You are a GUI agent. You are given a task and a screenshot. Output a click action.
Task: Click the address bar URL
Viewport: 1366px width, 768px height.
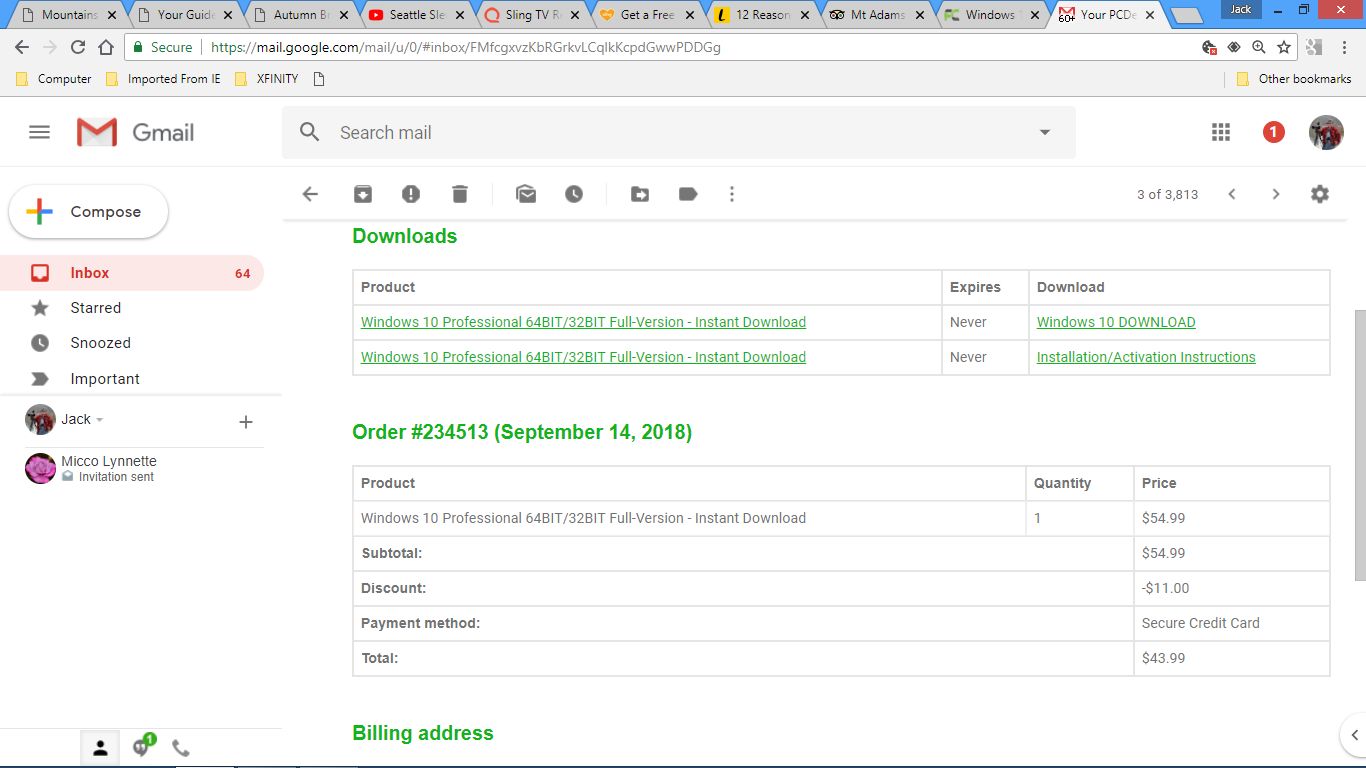(466, 47)
